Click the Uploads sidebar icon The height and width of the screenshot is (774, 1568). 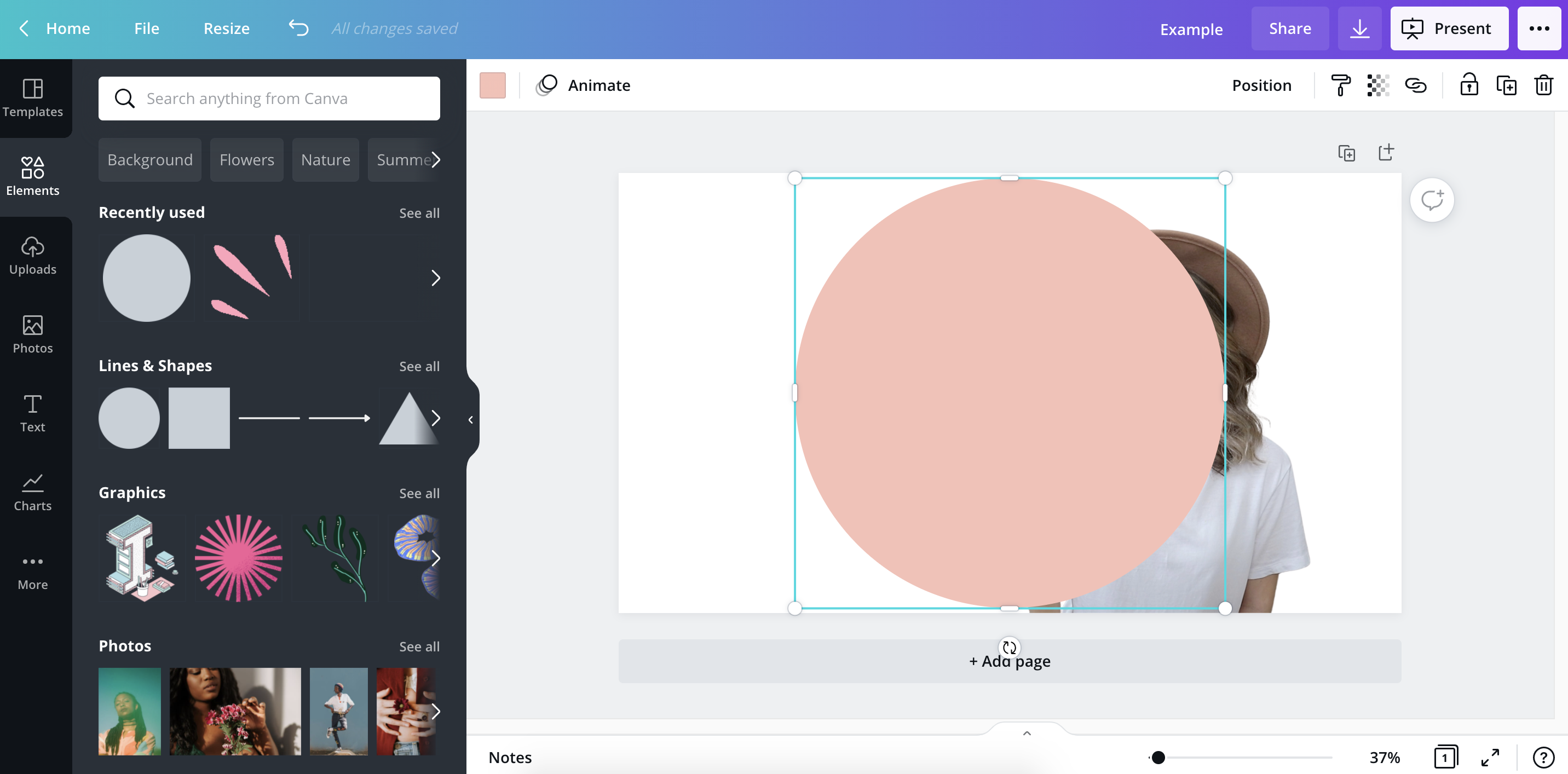33,254
